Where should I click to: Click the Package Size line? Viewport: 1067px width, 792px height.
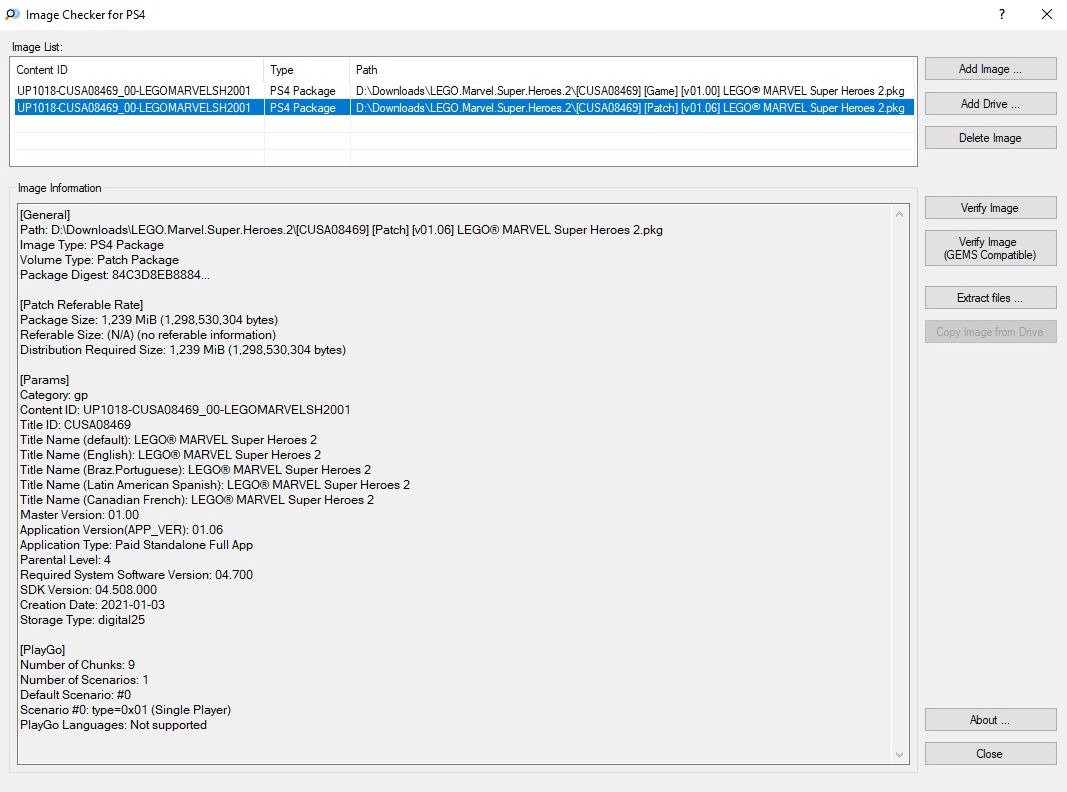pos(149,320)
